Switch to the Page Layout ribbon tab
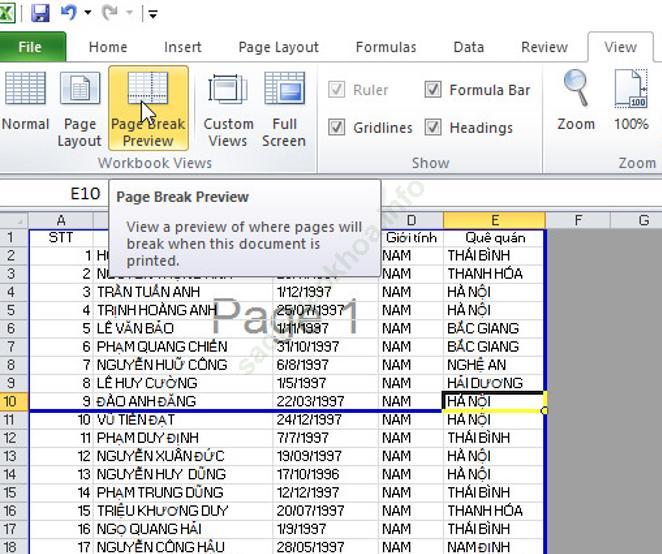Viewport: 662px width, 554px height. pyautogui.click(x=279, y=47)
